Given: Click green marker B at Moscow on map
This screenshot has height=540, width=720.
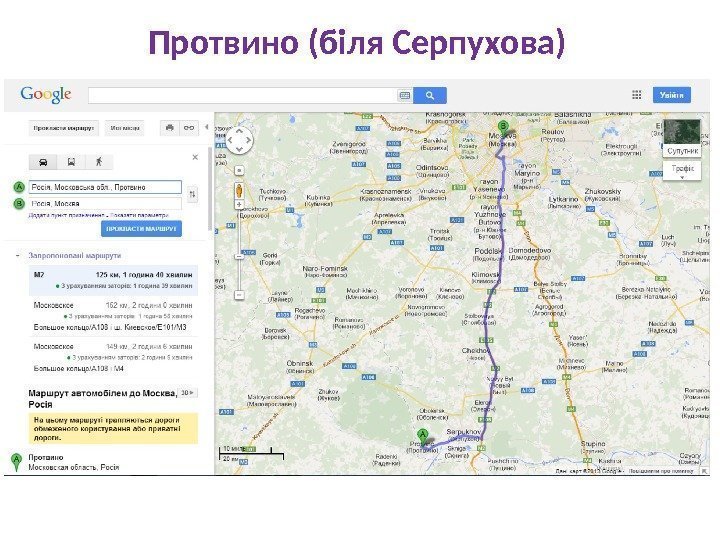Looking at the screenshot, I should [503, 129].
